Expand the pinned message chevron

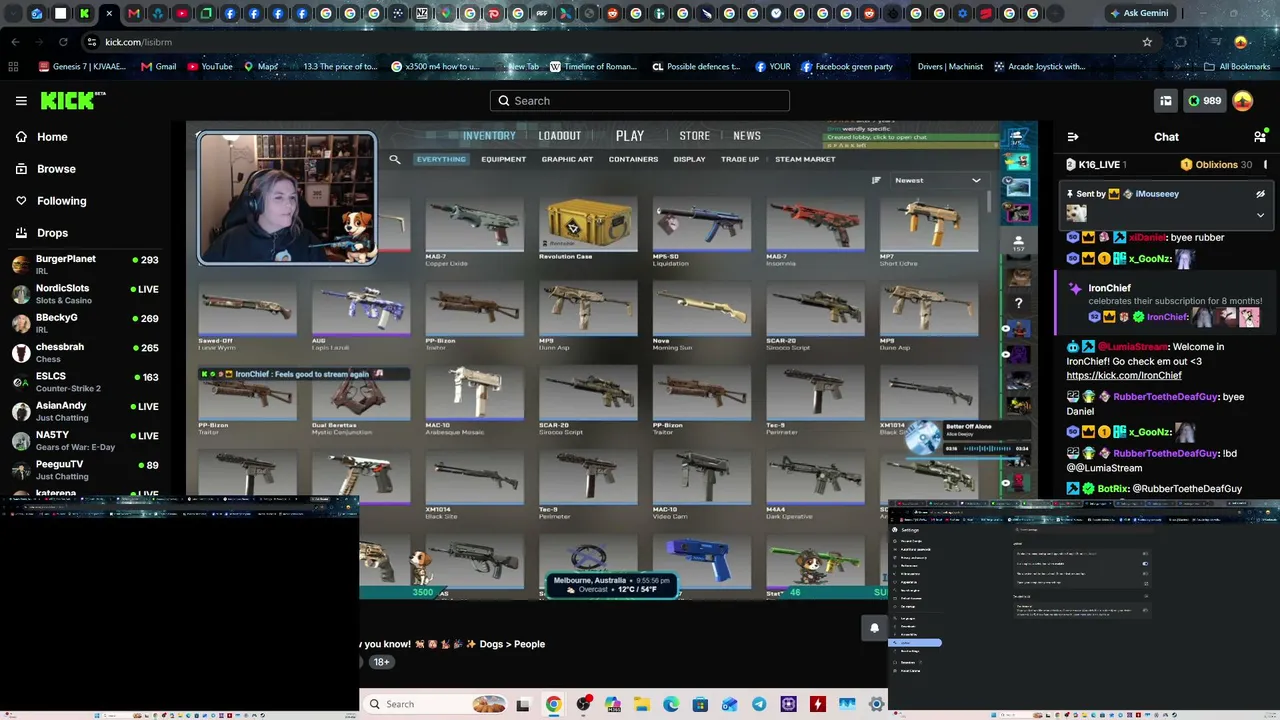coord(1260,215)
